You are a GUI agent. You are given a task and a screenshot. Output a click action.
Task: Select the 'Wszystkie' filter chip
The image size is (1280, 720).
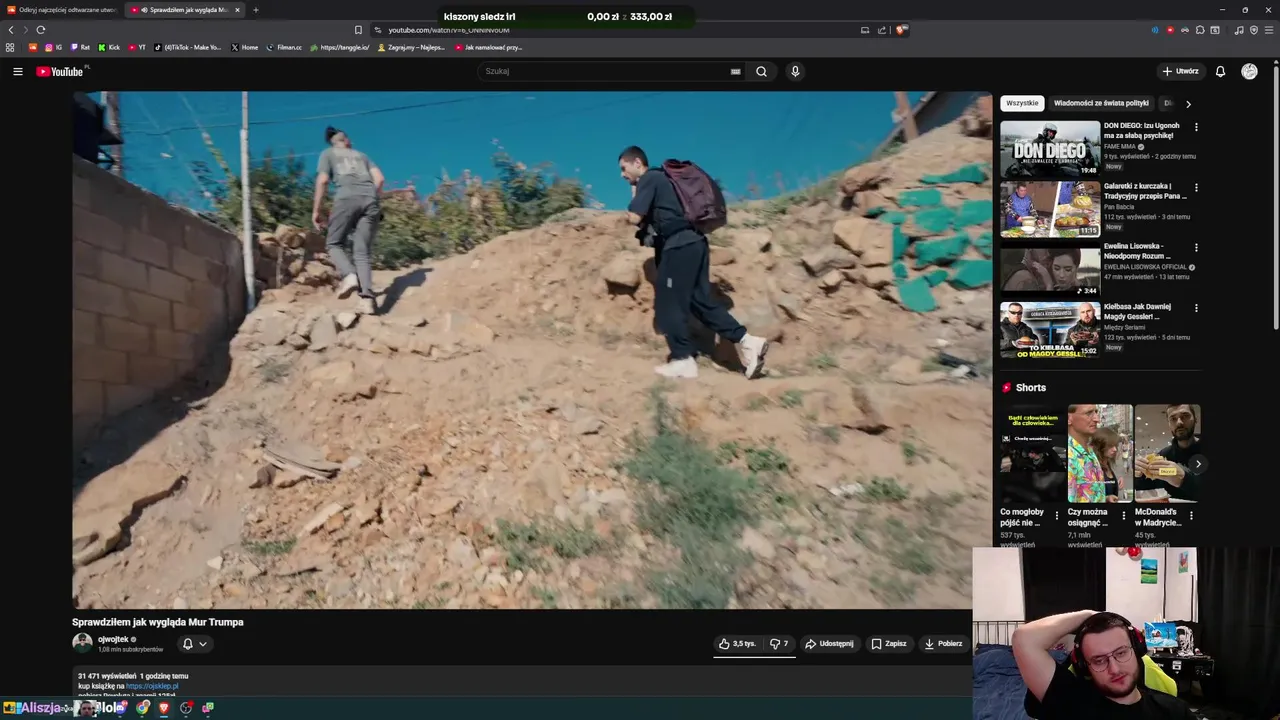pos(1022,103)
